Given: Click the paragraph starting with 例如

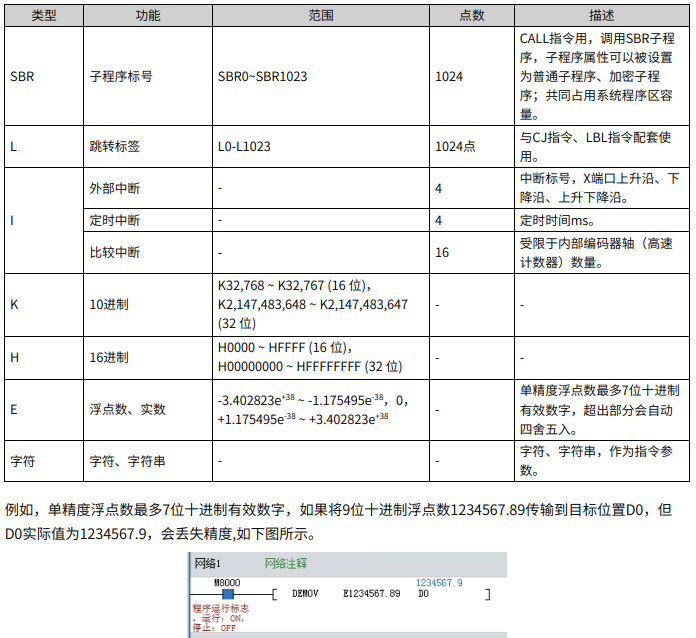Looking at the screenshot, I should tap(338, 522).
